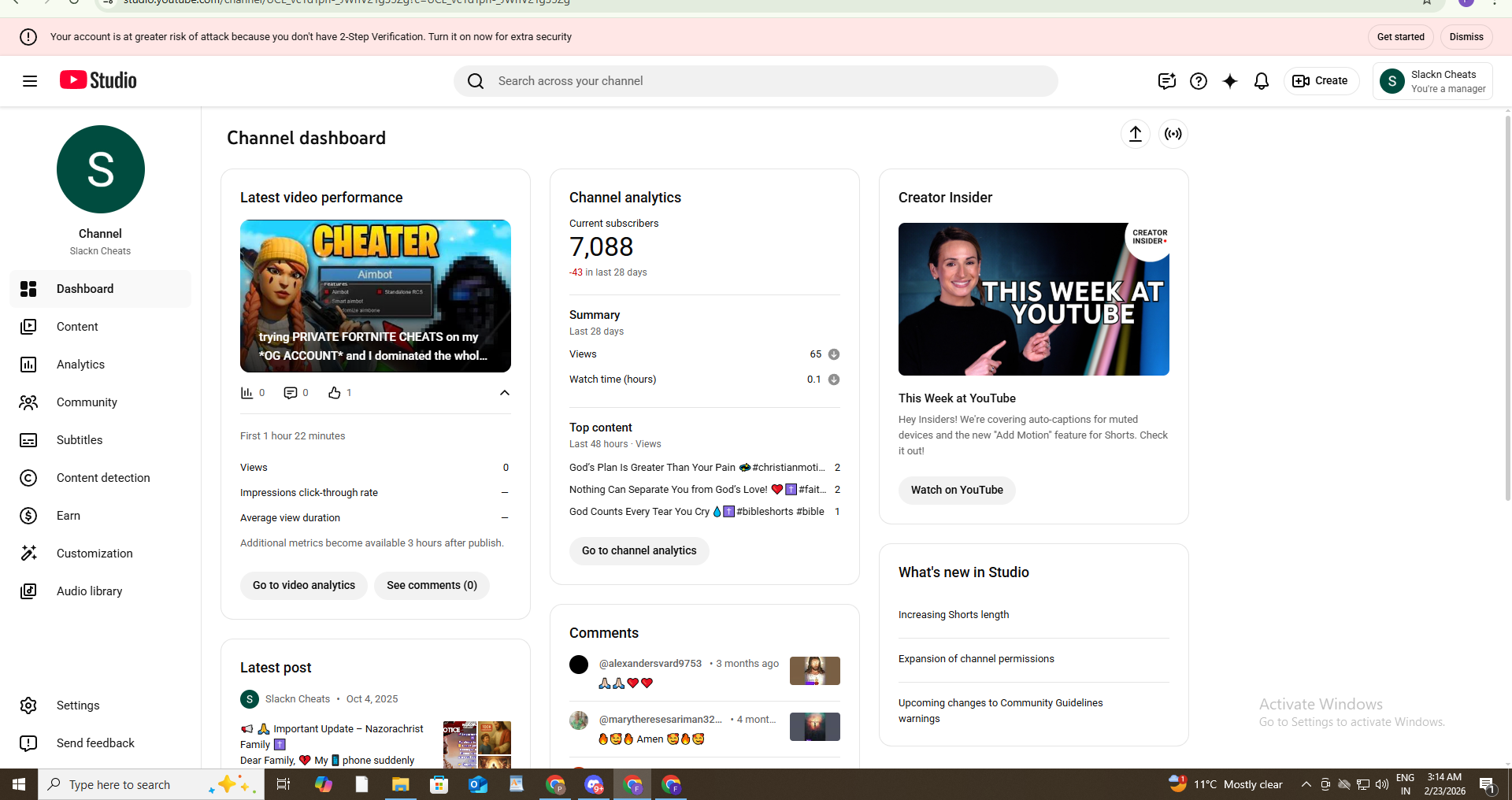Go to Content in the sidebar

77,327
